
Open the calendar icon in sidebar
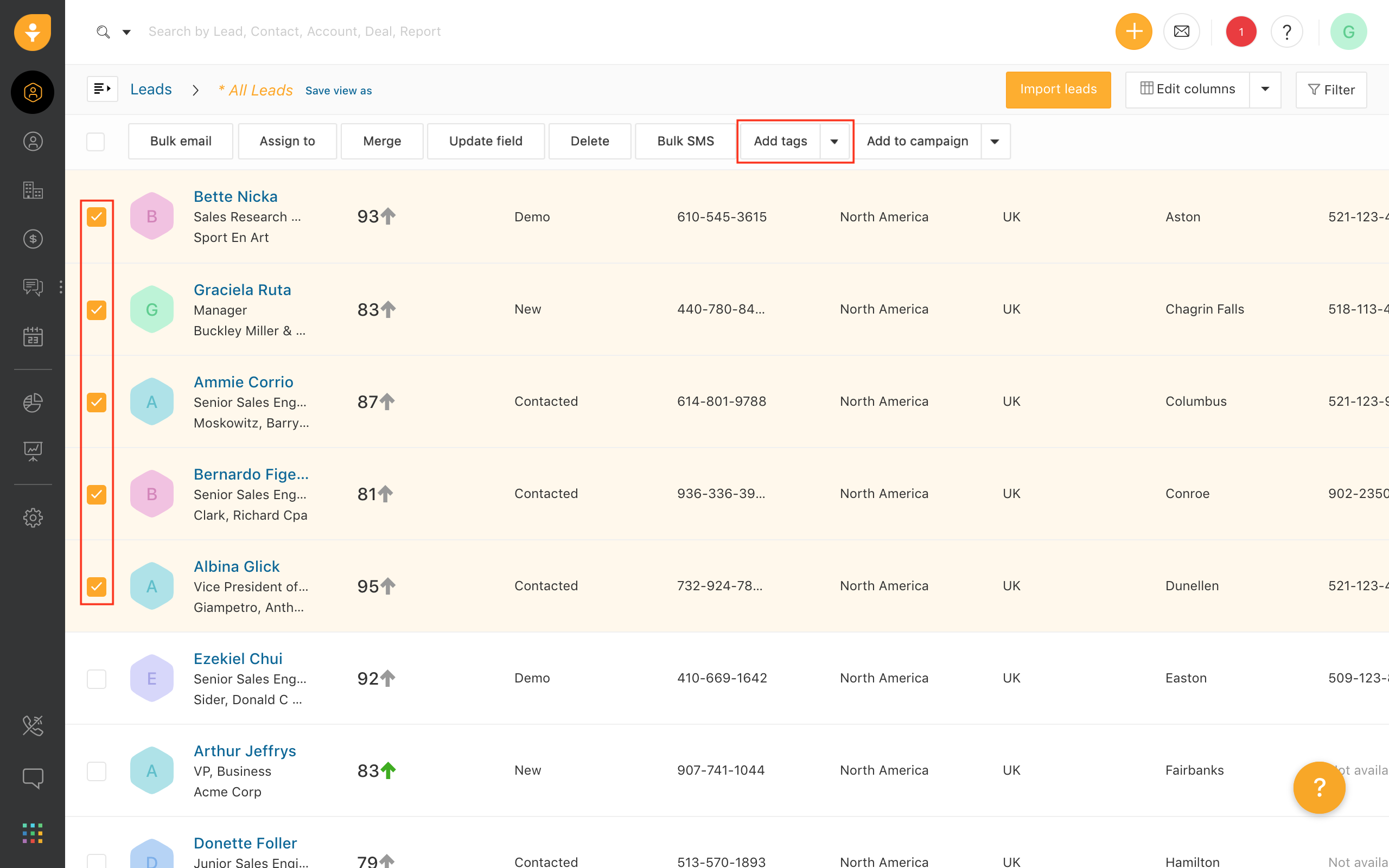click(33, 337)
